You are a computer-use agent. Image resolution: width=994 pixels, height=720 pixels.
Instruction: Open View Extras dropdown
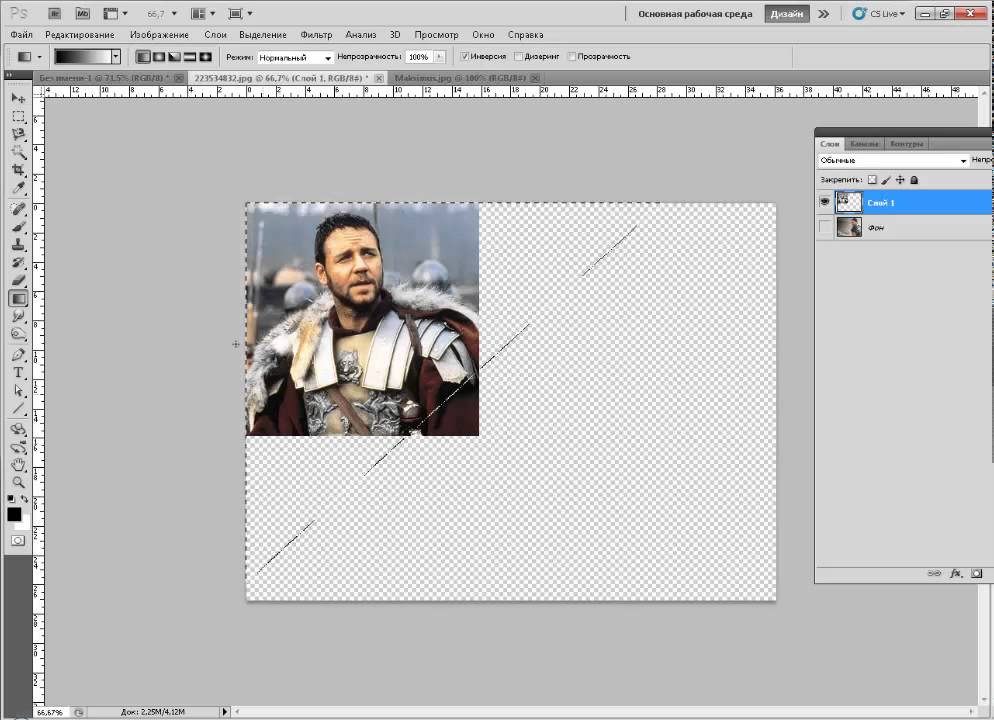(115, 13)
